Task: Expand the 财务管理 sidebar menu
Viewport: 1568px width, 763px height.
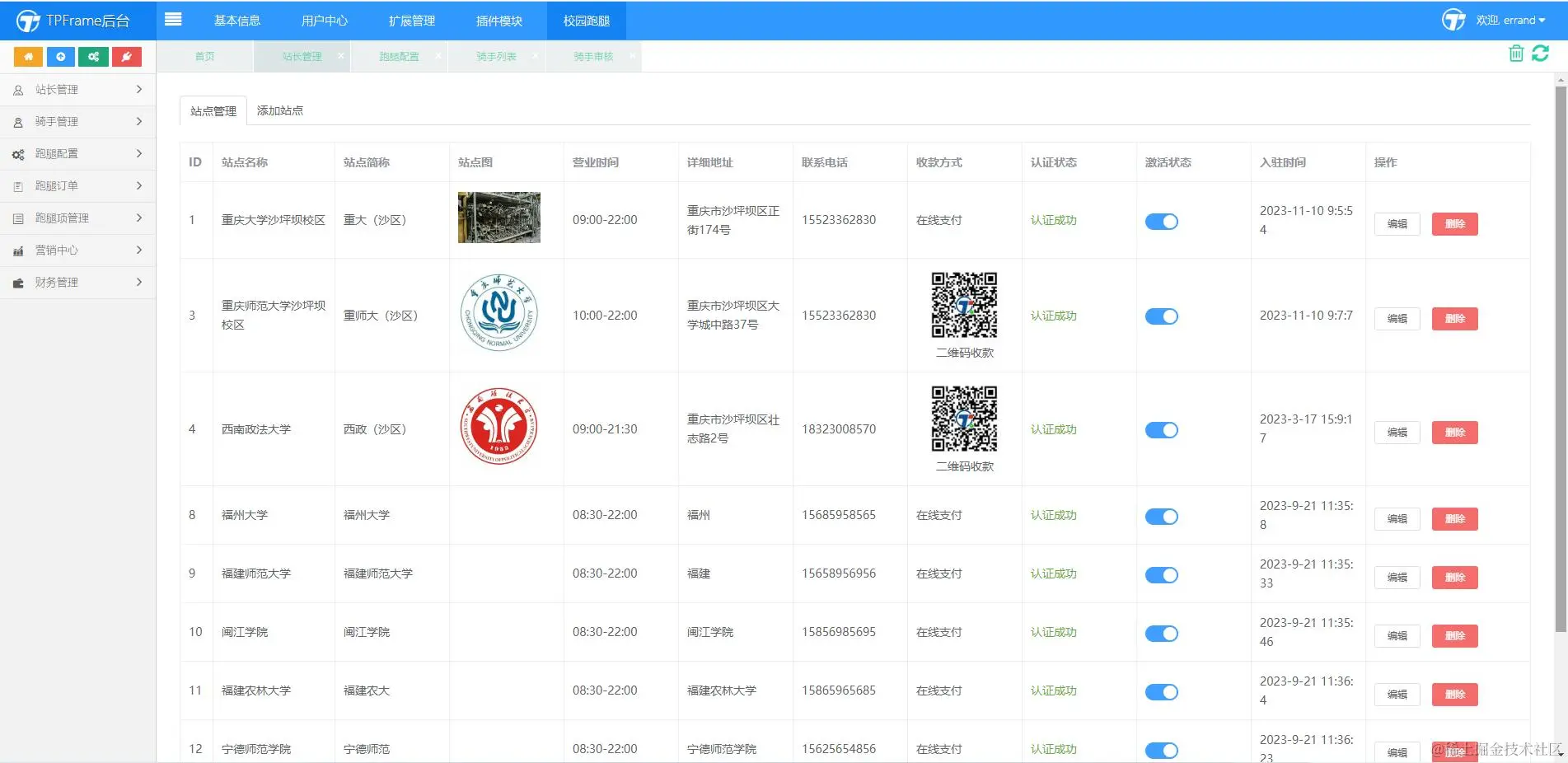Action: pos(77,283)
